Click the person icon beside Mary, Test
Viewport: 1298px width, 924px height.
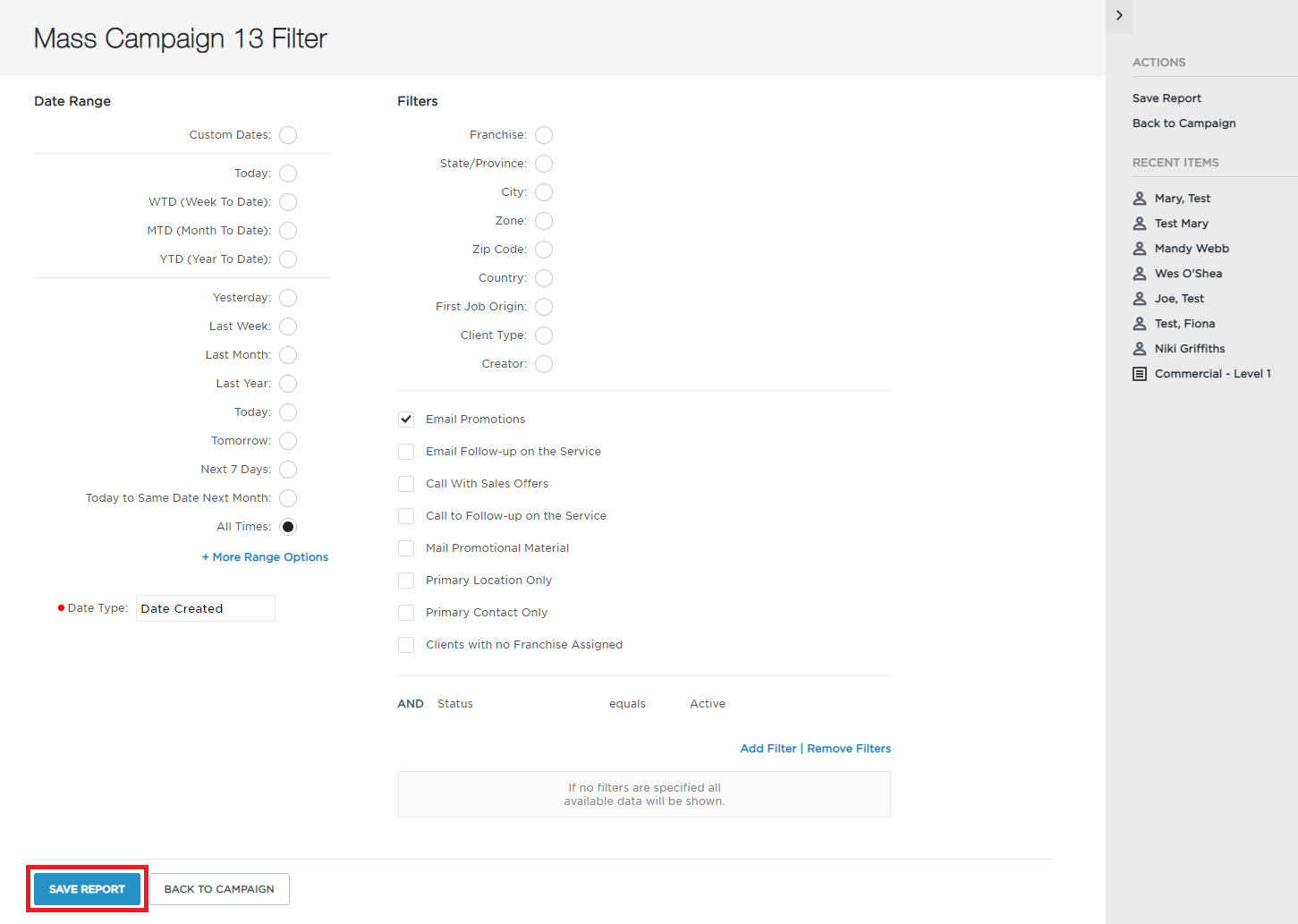click(1140, 199)
